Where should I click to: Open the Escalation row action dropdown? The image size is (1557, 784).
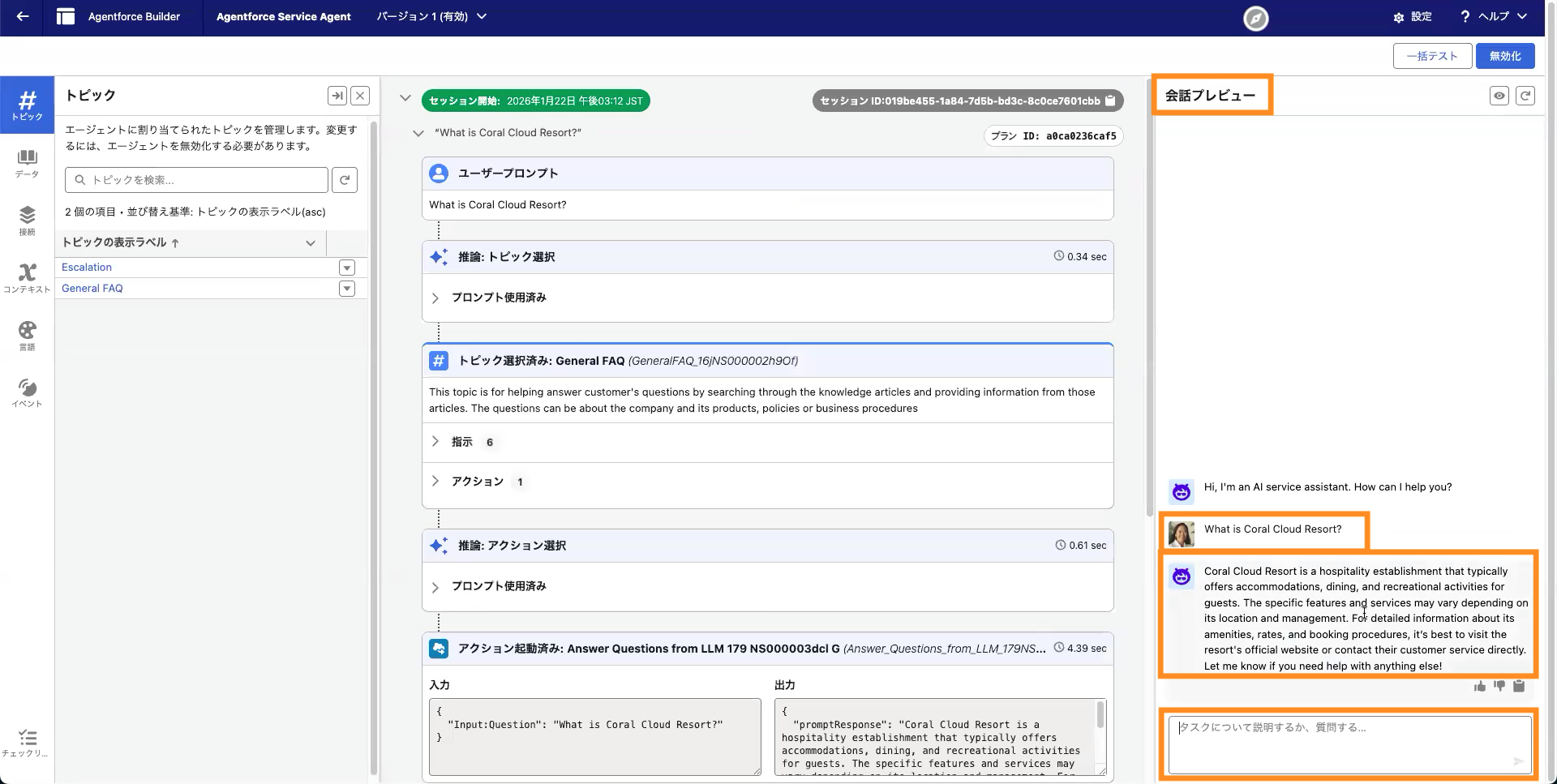[347, 268]
